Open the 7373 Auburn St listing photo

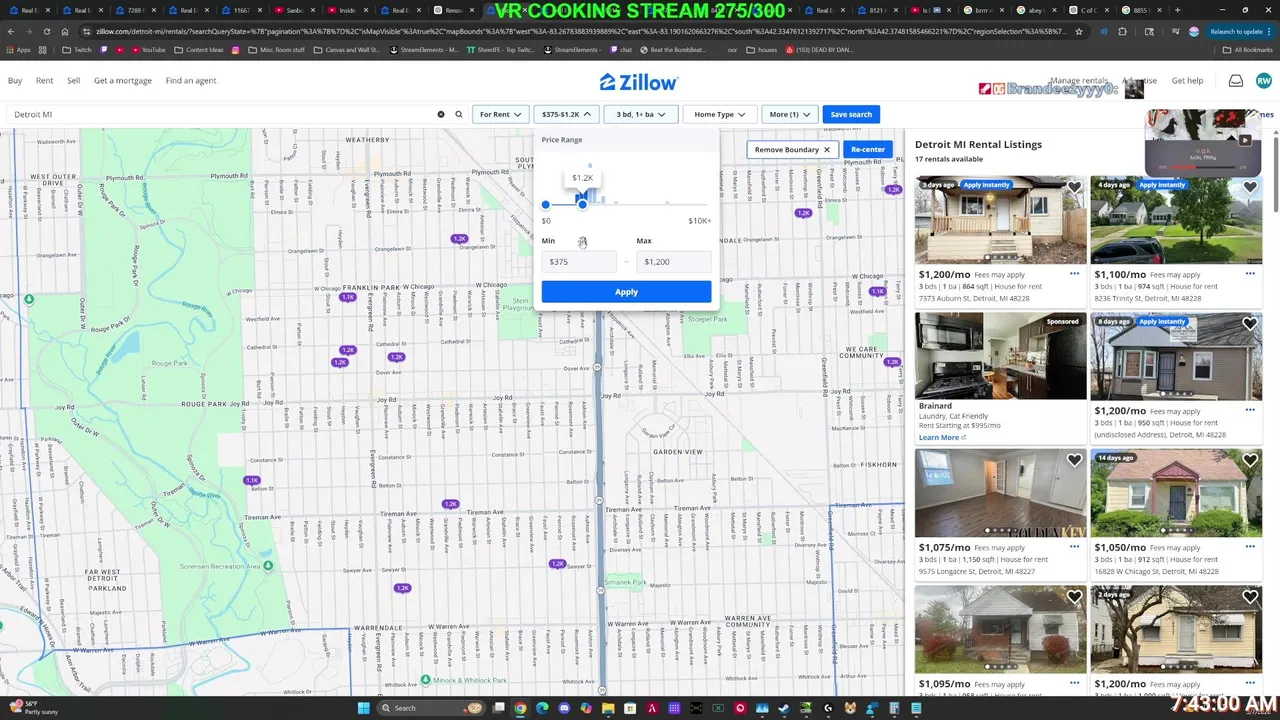click(1000, 220)
